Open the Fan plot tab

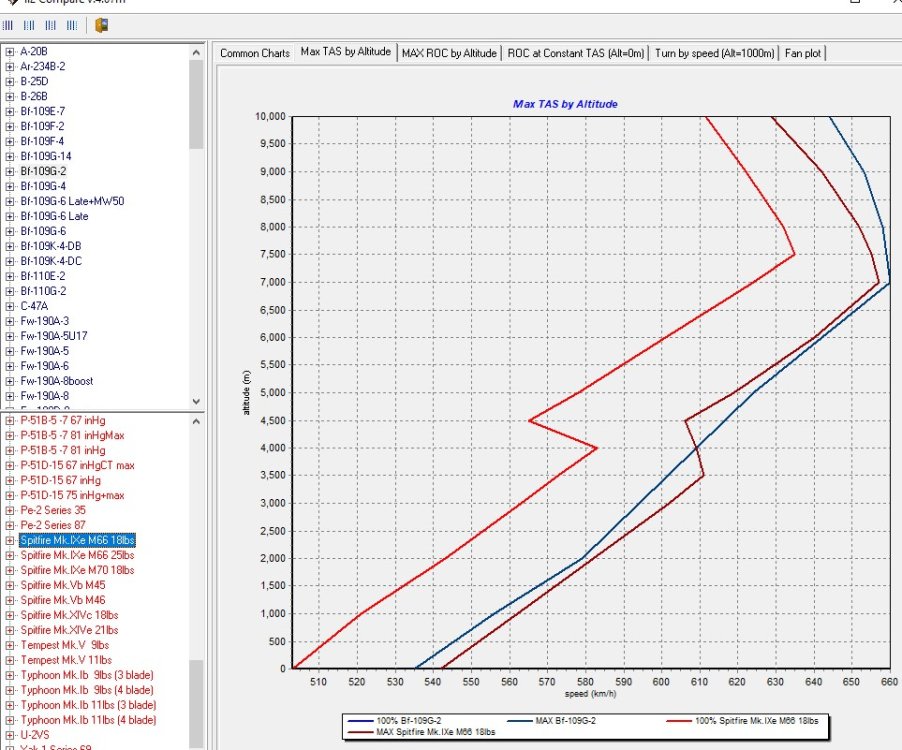coord(805,53)
